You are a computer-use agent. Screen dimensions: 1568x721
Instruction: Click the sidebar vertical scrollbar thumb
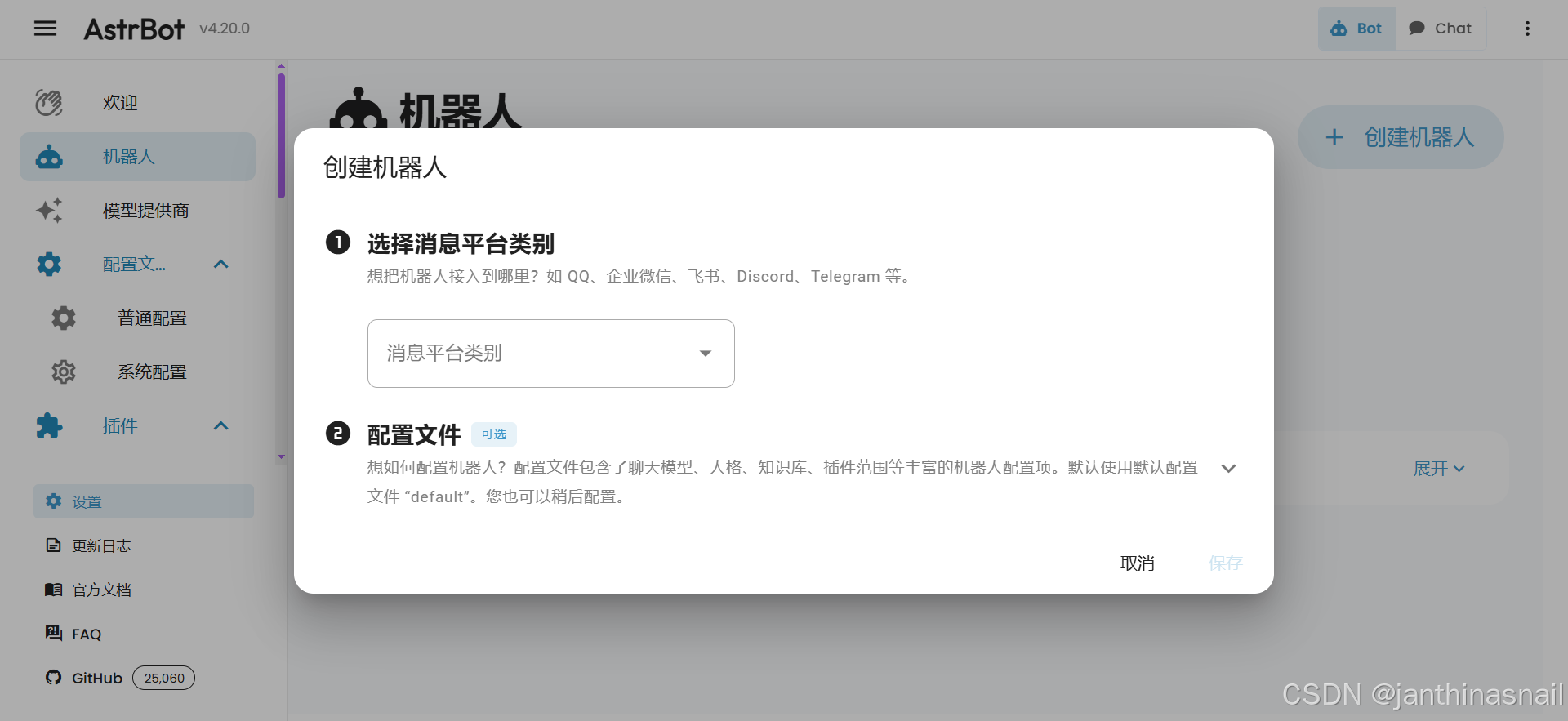(x=281, y=136)
